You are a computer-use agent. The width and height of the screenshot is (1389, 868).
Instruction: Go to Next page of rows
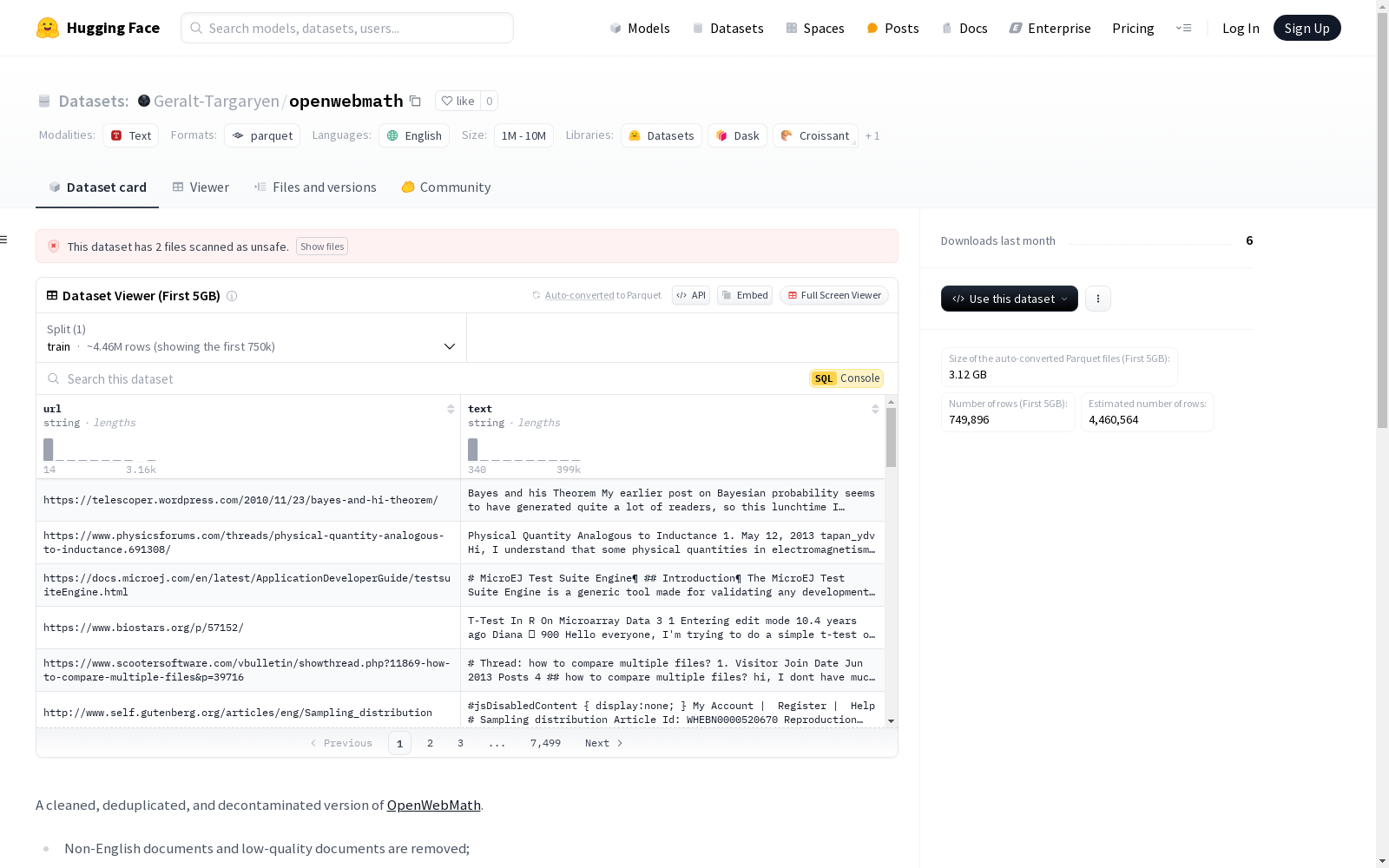(603, 743)
